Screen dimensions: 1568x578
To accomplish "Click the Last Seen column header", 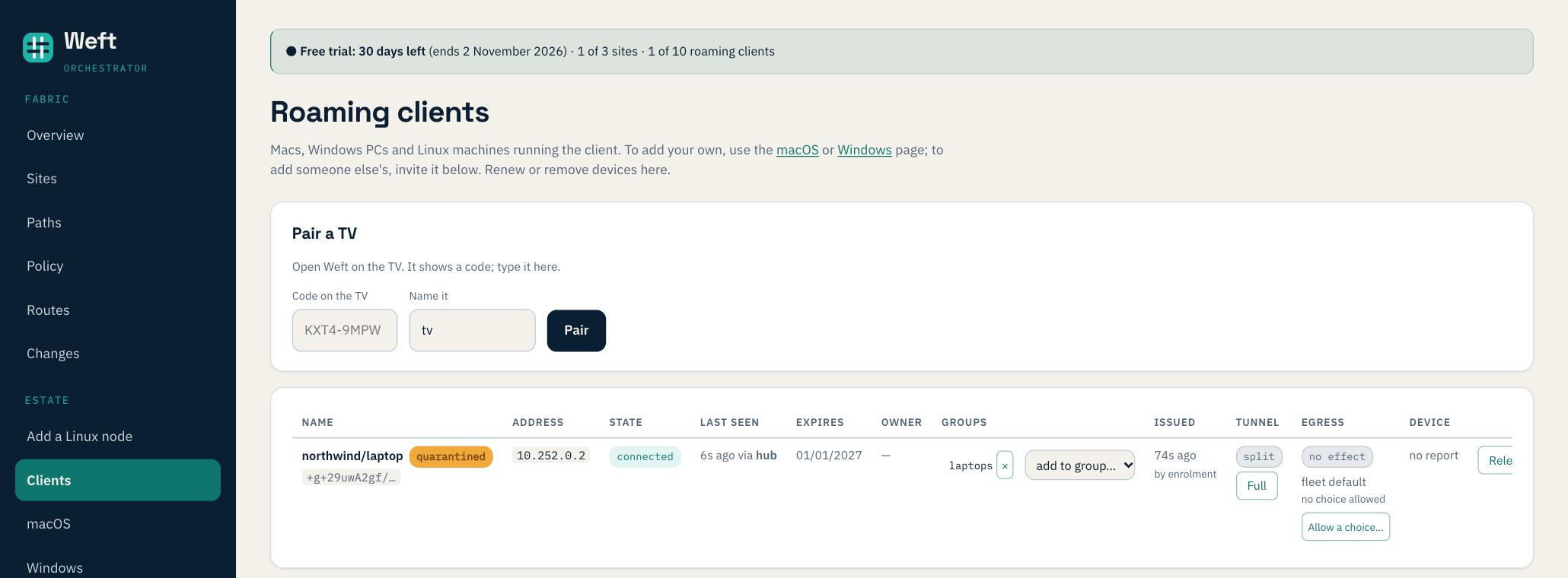I will 729,422.
